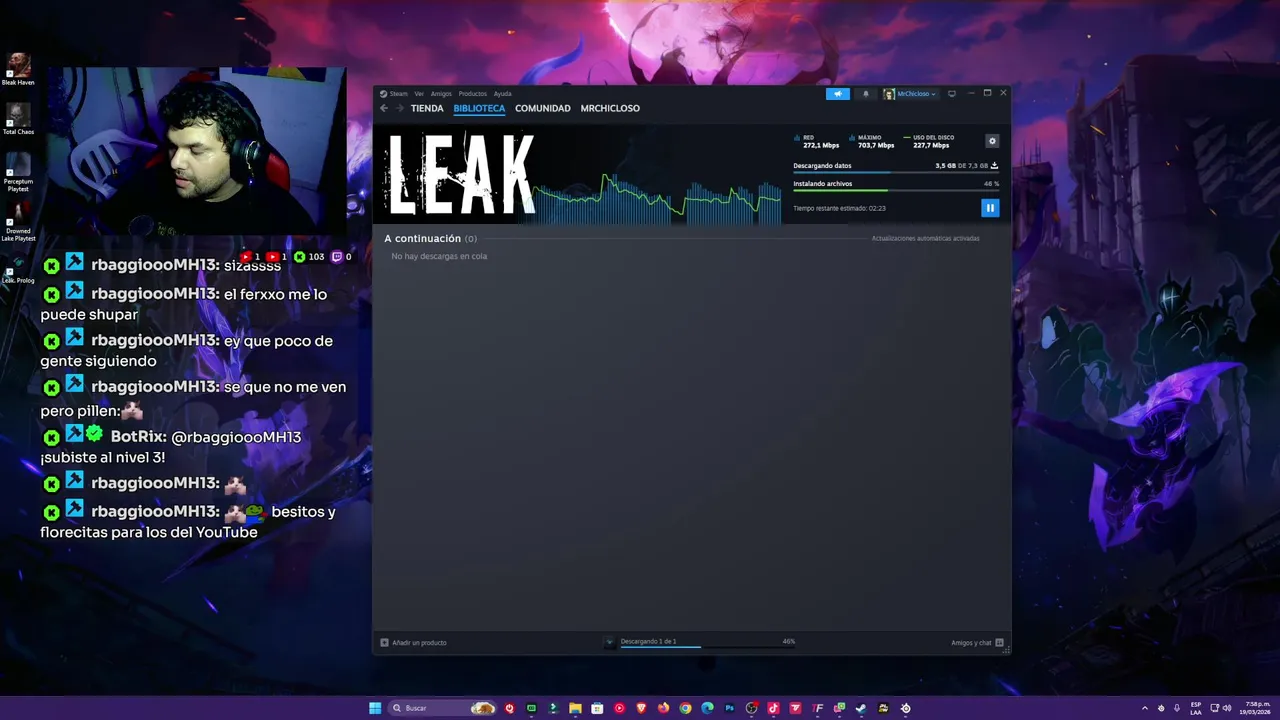The height and width of the screenshot is (720, 1280).
Task: Click the USO DEL DISCO stat
Action: click(929, 141)
